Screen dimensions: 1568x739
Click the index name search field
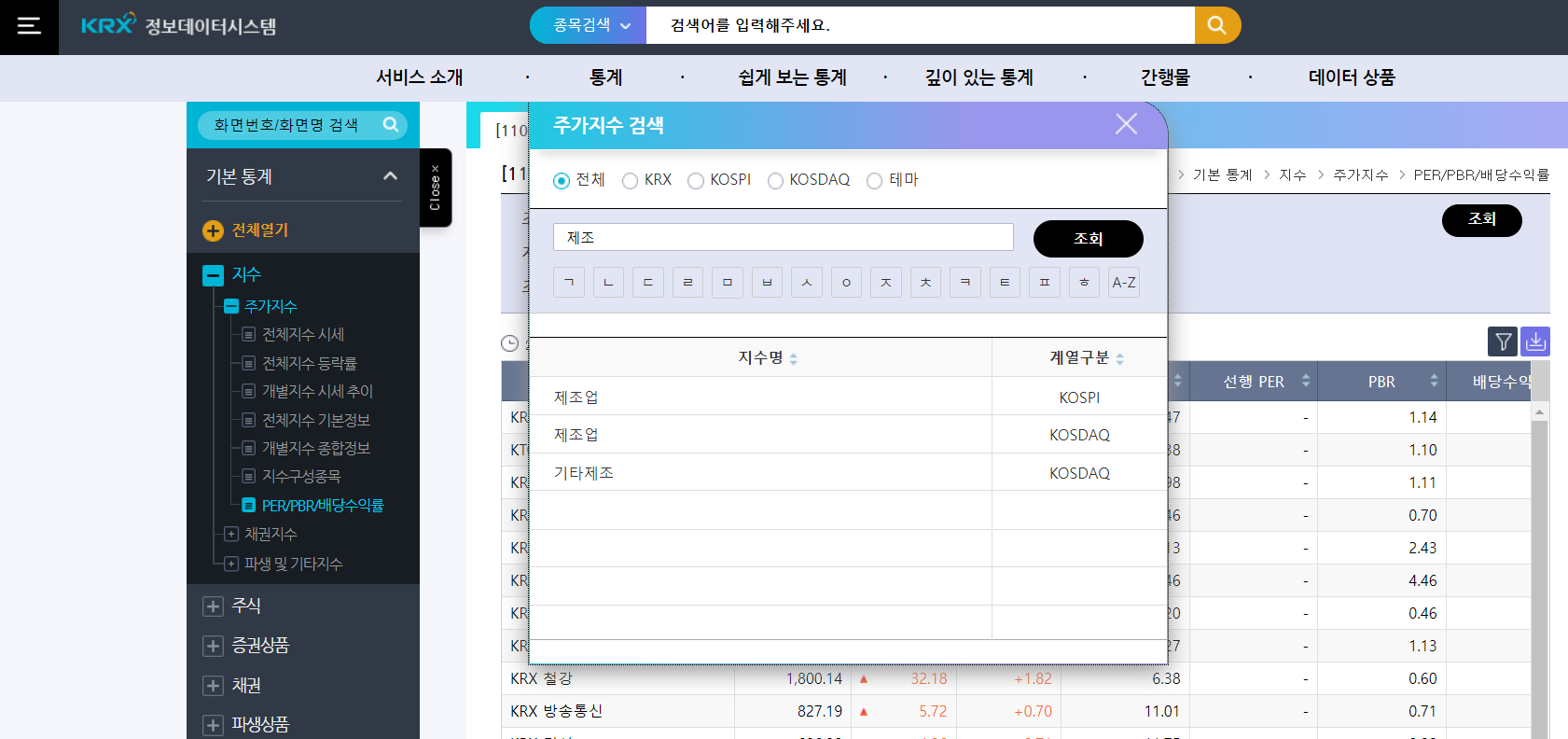[784, 237]
